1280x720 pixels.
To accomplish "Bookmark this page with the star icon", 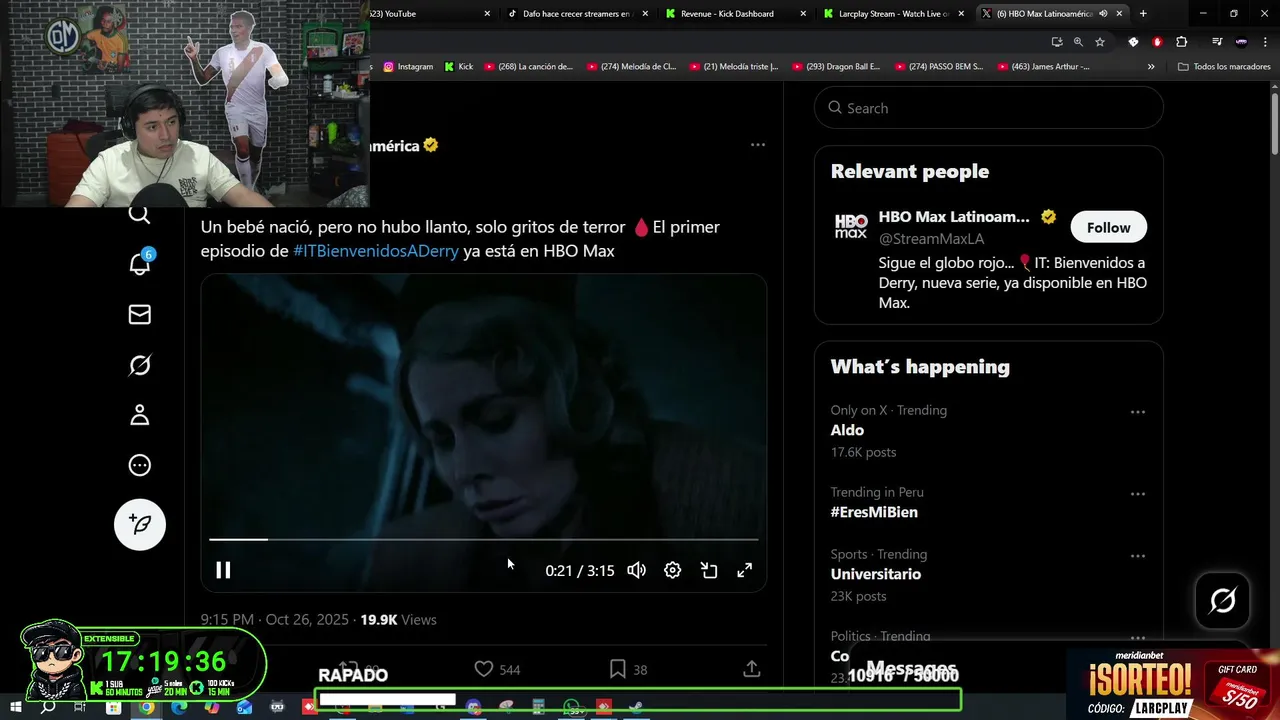I will 1100,42.
